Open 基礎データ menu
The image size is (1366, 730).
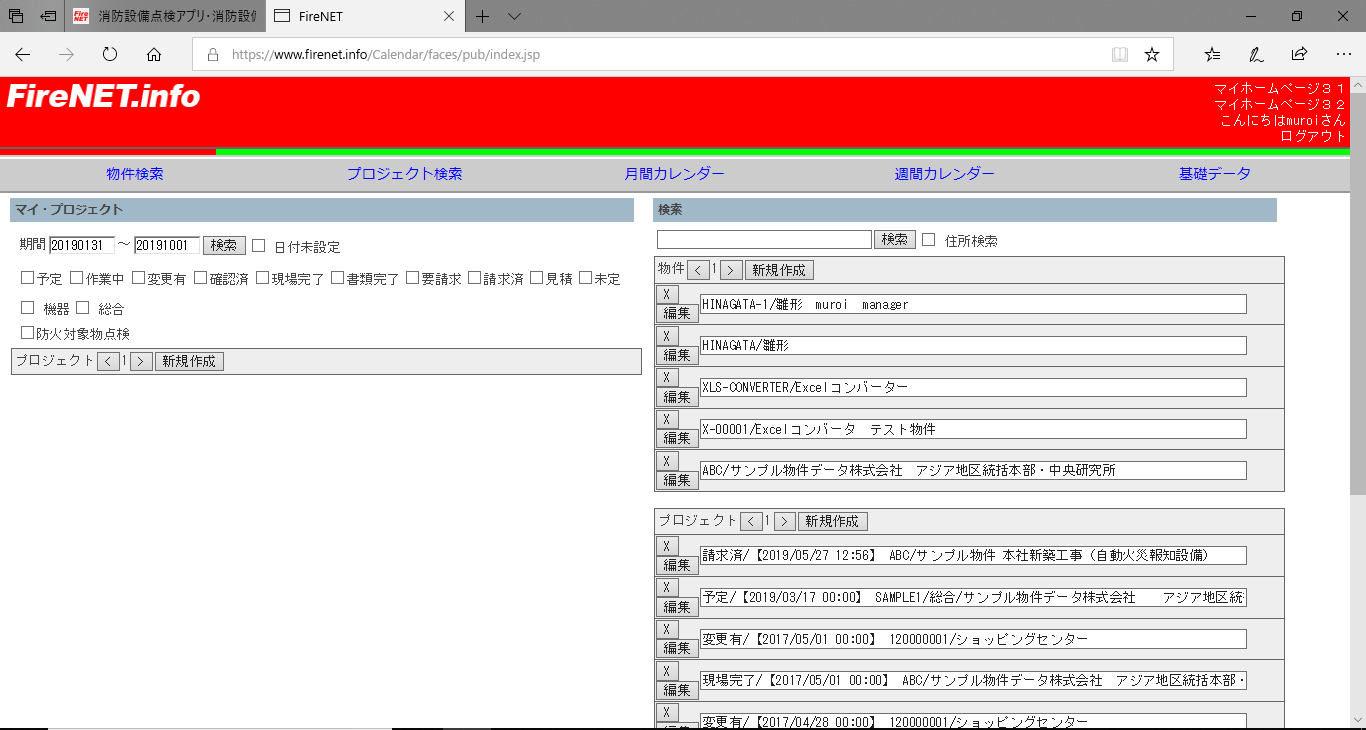point(1215,174)
